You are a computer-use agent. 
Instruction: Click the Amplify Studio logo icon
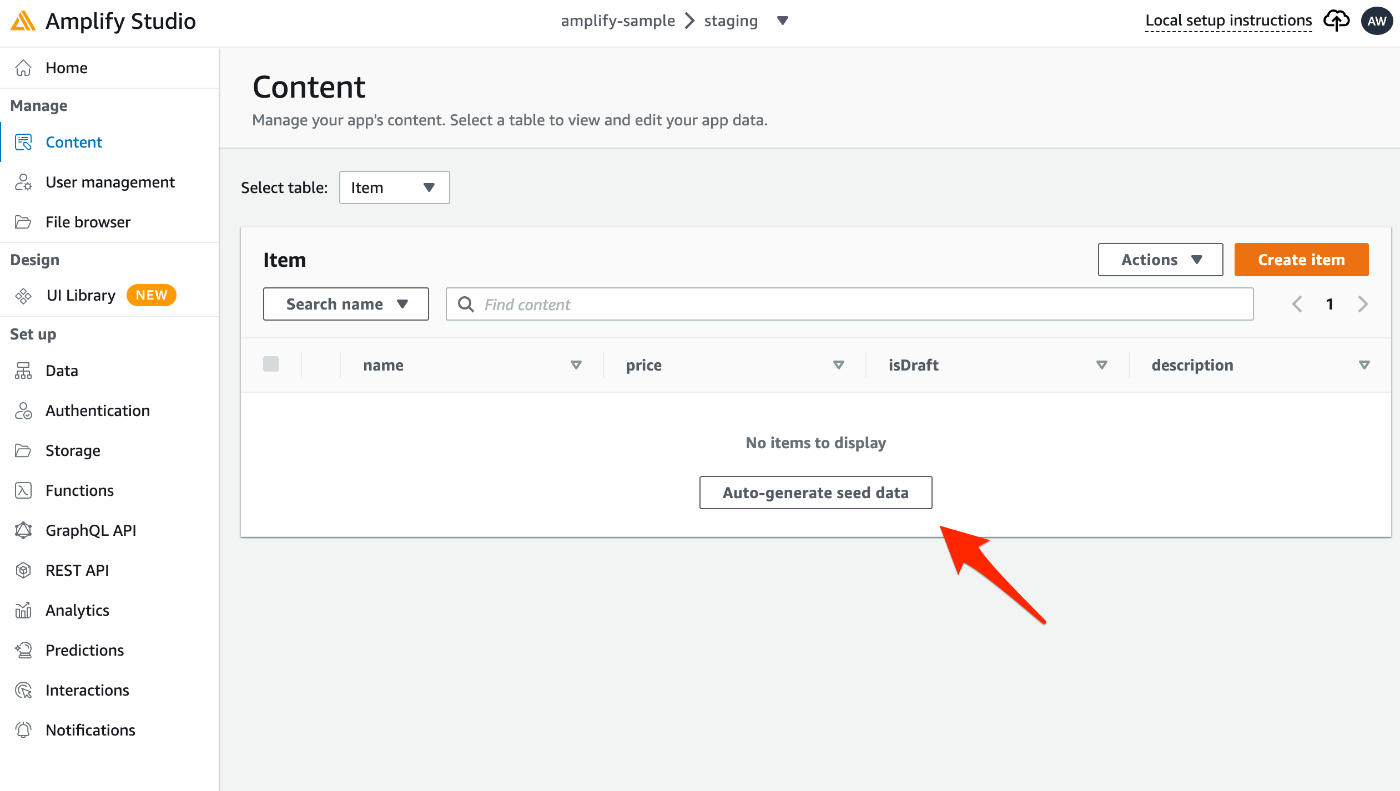[x=23, y=21]
